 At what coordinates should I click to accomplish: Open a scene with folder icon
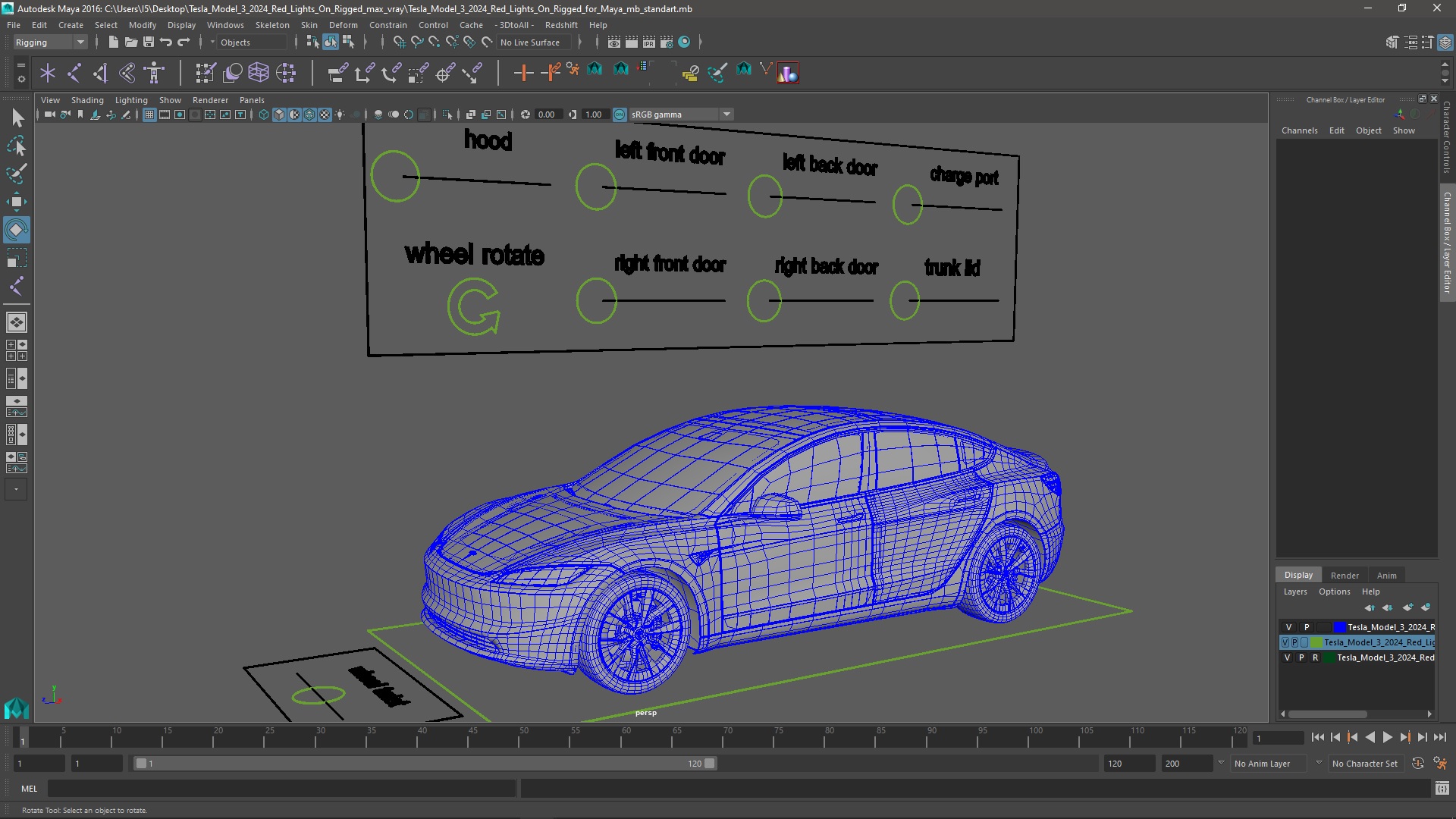click(x=130, y=42)
